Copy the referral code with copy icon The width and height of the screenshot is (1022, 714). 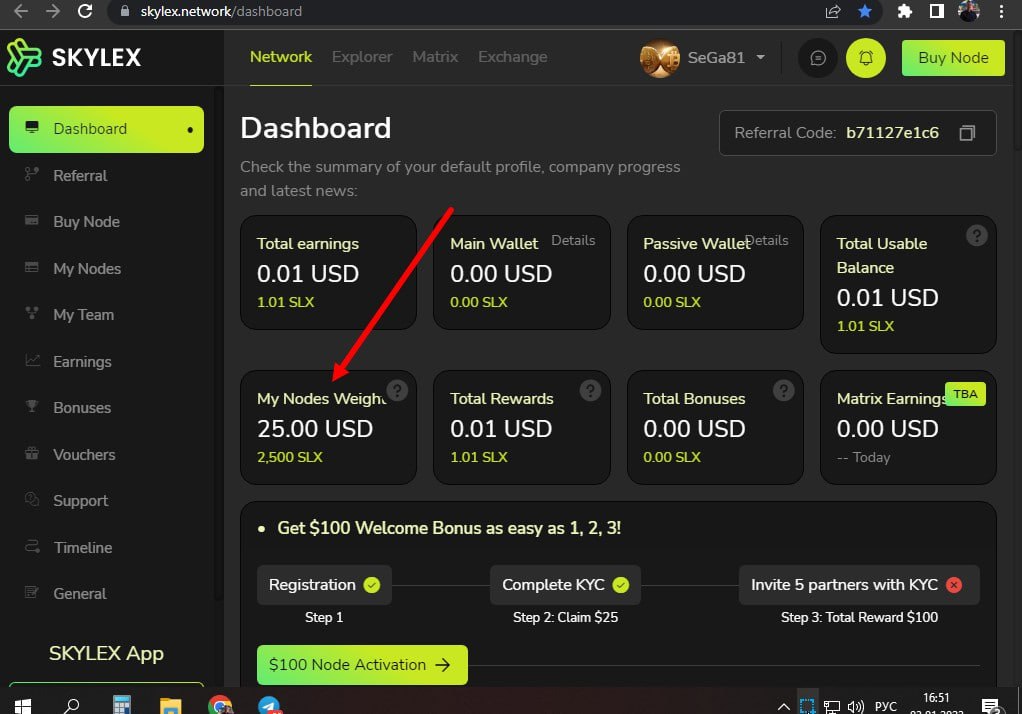966,133
